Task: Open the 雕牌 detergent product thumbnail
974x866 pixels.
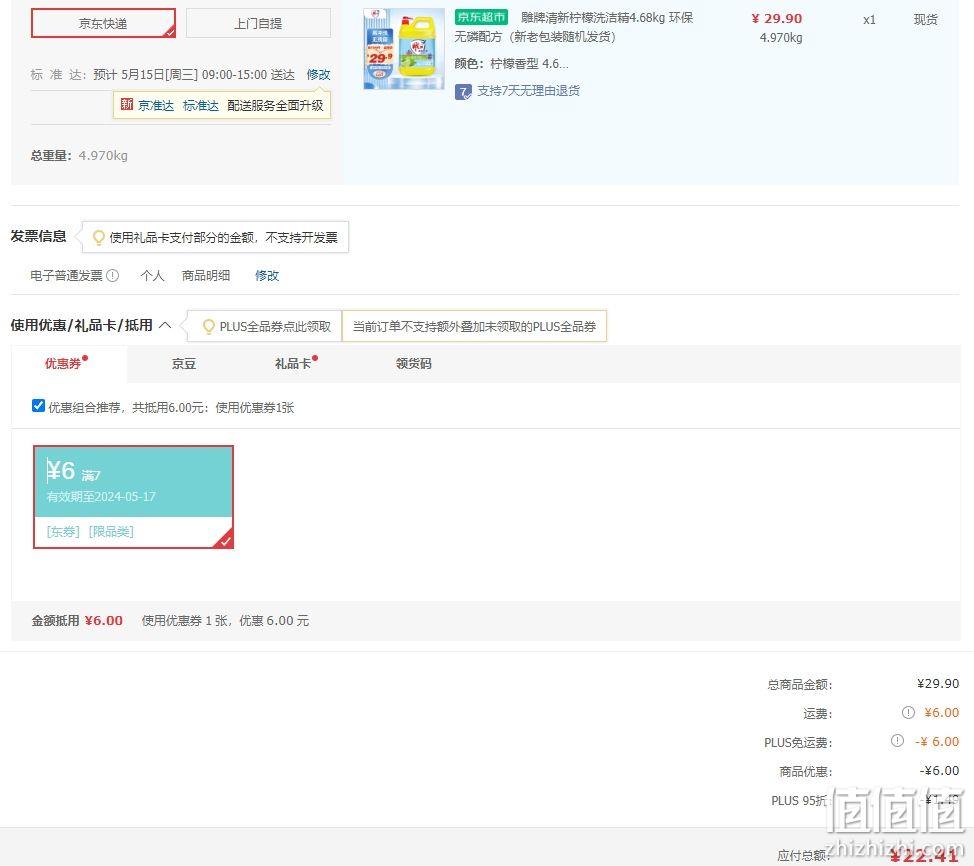Action: [404, 50]
